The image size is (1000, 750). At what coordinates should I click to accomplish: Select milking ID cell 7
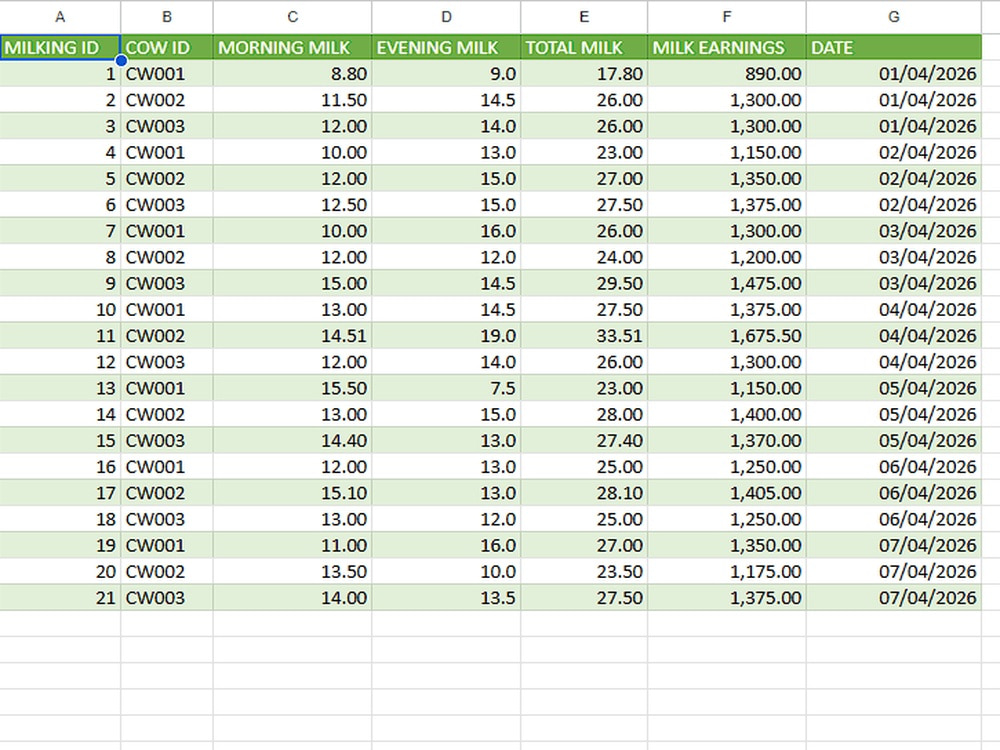(x=60, y=231)
